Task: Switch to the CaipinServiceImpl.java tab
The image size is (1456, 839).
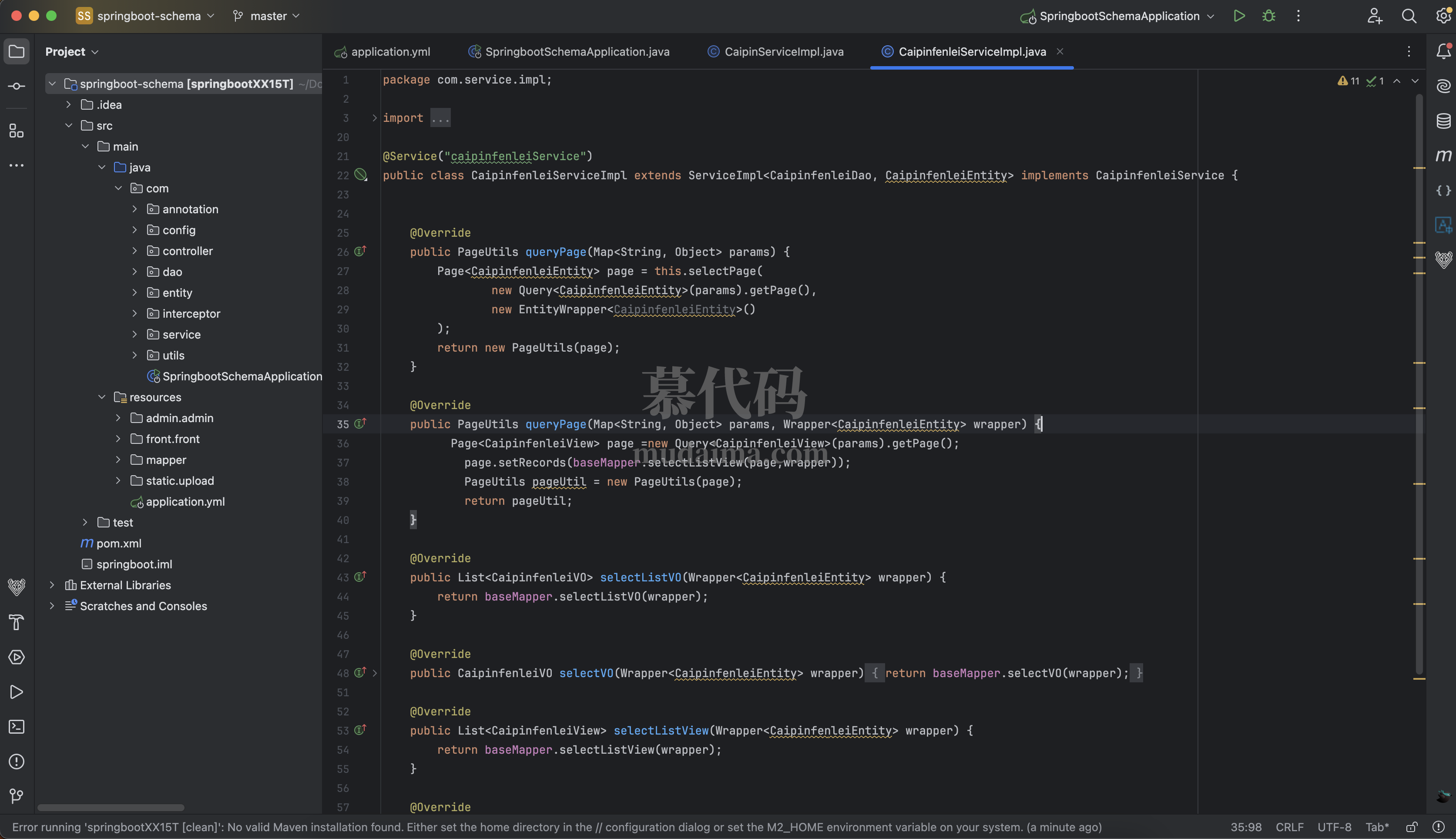Action: 783,52
